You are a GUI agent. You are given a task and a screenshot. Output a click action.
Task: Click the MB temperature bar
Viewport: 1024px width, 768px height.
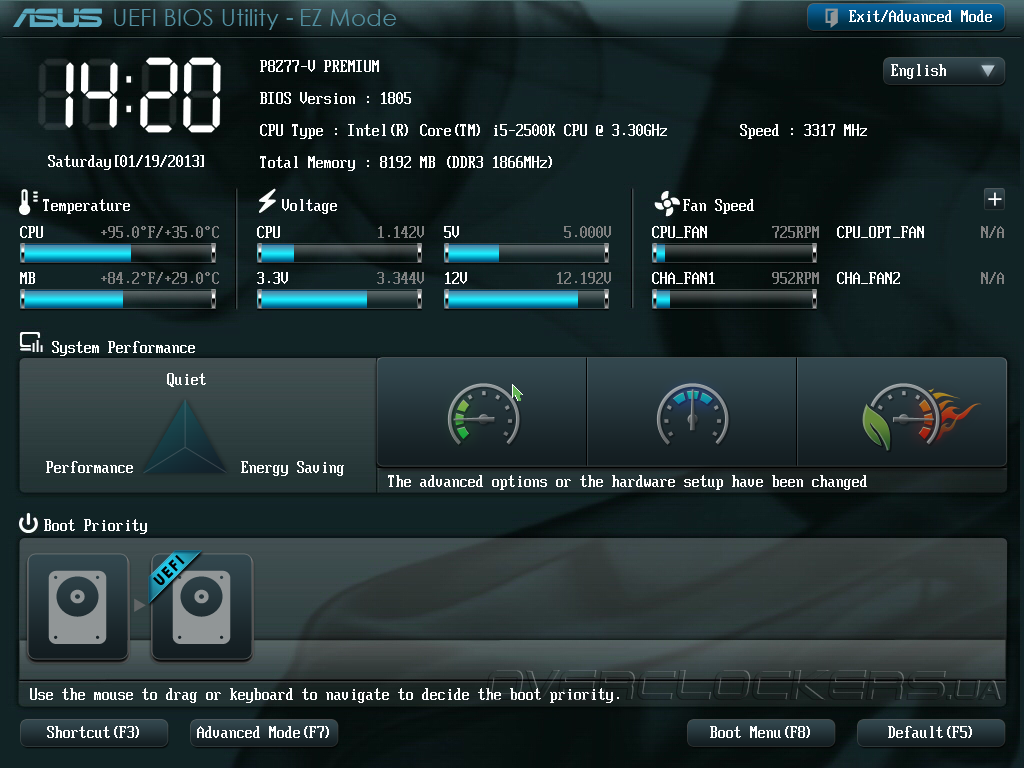click(118, 299)
